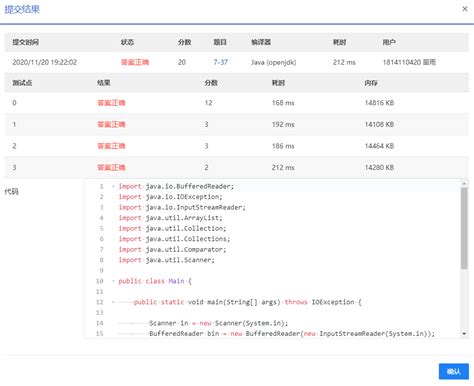Click the total time 212 ms in the summary row
The height and width of the screenshot is (386, 474).
(344, 62)
